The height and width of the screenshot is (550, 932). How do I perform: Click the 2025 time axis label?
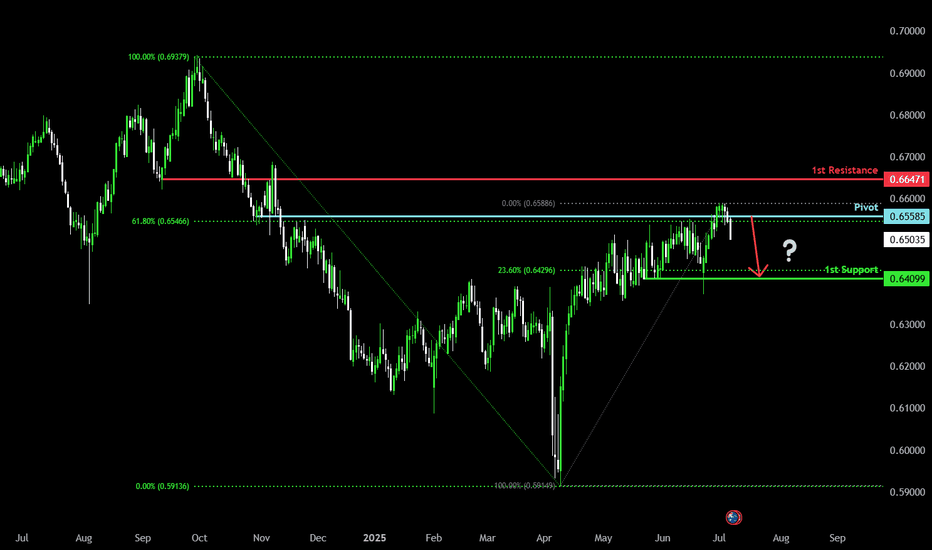coord(374,538)
